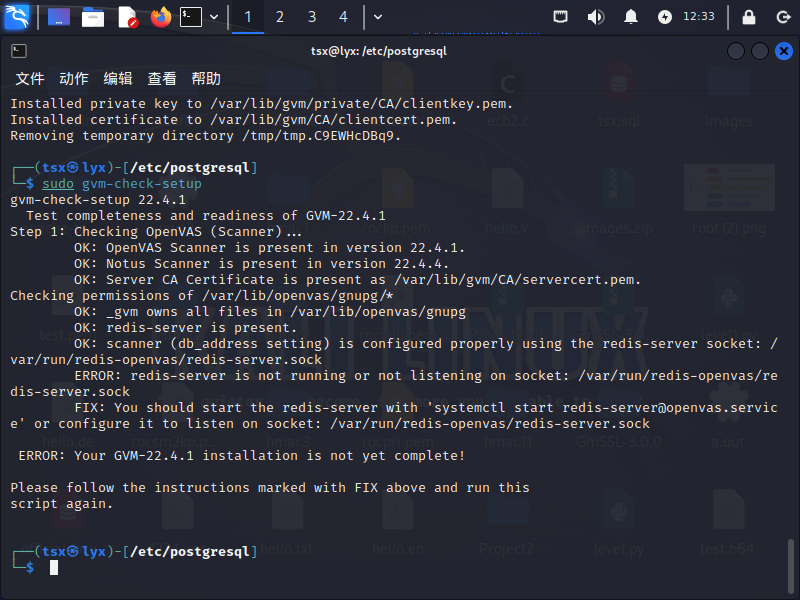This screenshot has height=600, width=800.
Task: Click the 'sudo gvm-check-setup' command text
Action: tap(121, 184)
